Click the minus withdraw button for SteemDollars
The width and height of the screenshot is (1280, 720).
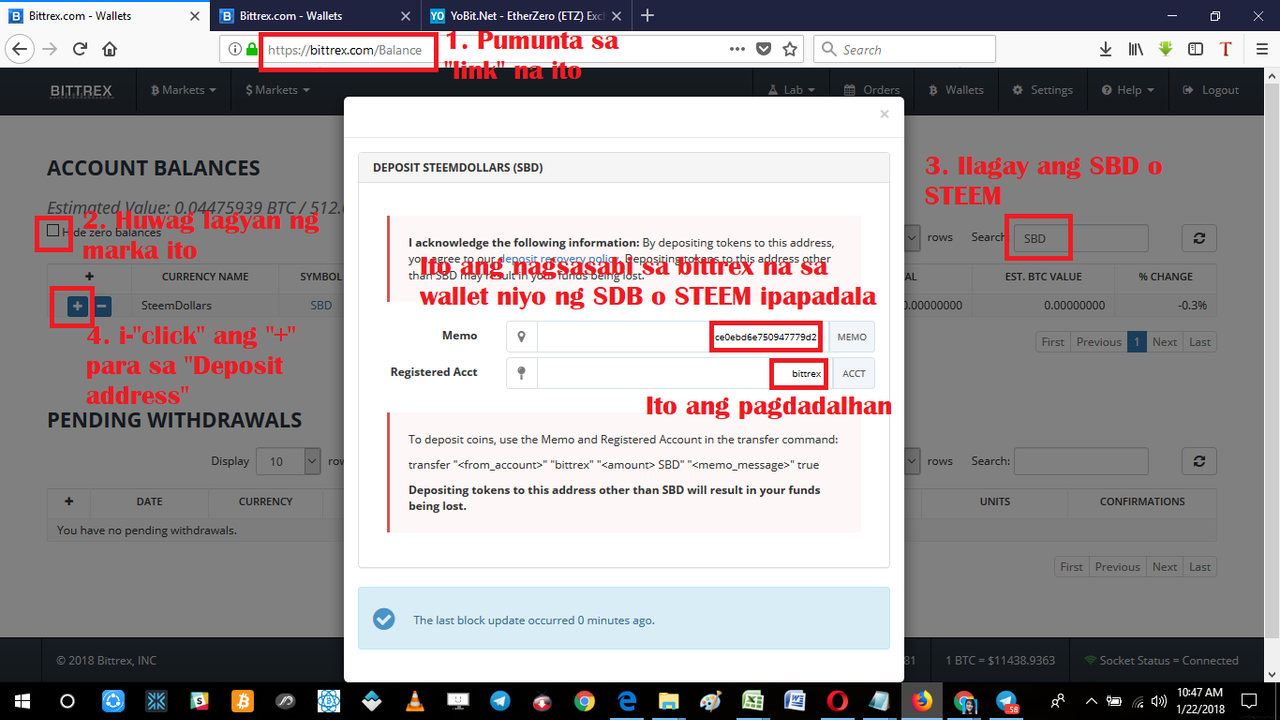tap(102, 306)
